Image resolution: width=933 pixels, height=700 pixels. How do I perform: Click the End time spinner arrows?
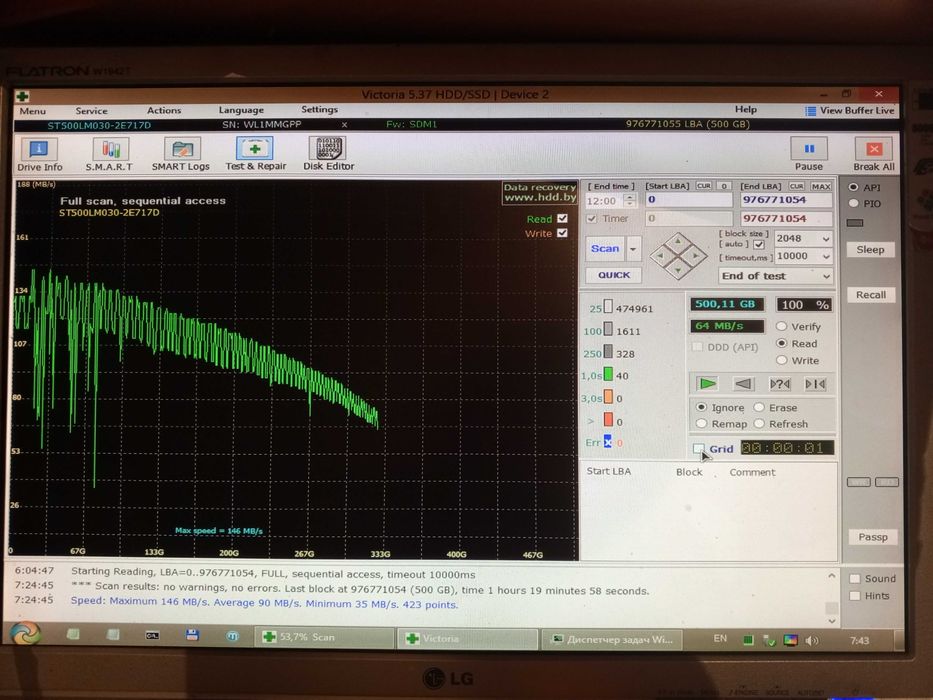[630, 201]
